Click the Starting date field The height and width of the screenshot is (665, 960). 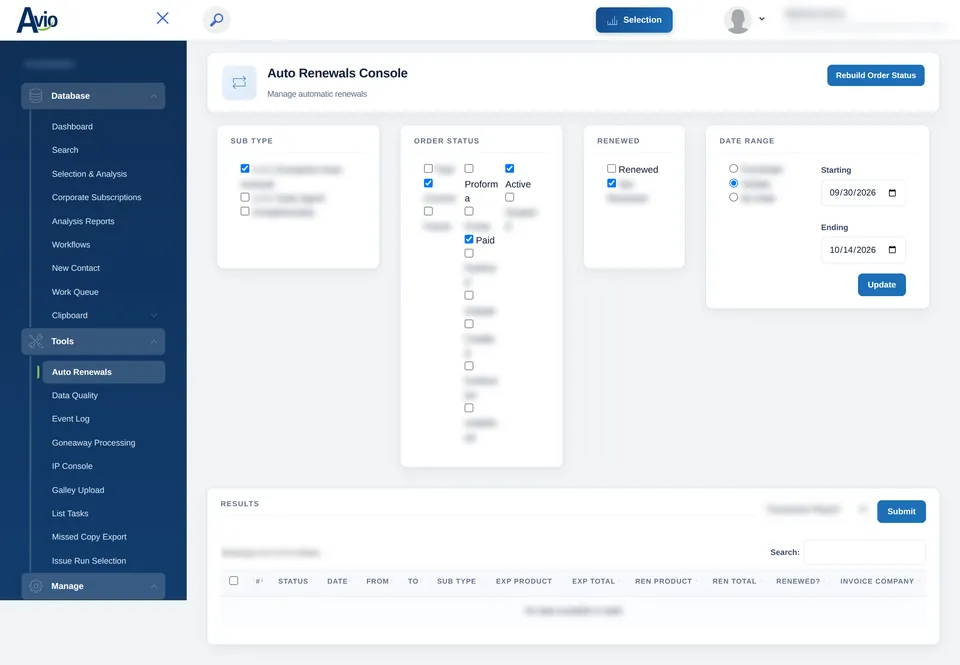pos(863,193)
